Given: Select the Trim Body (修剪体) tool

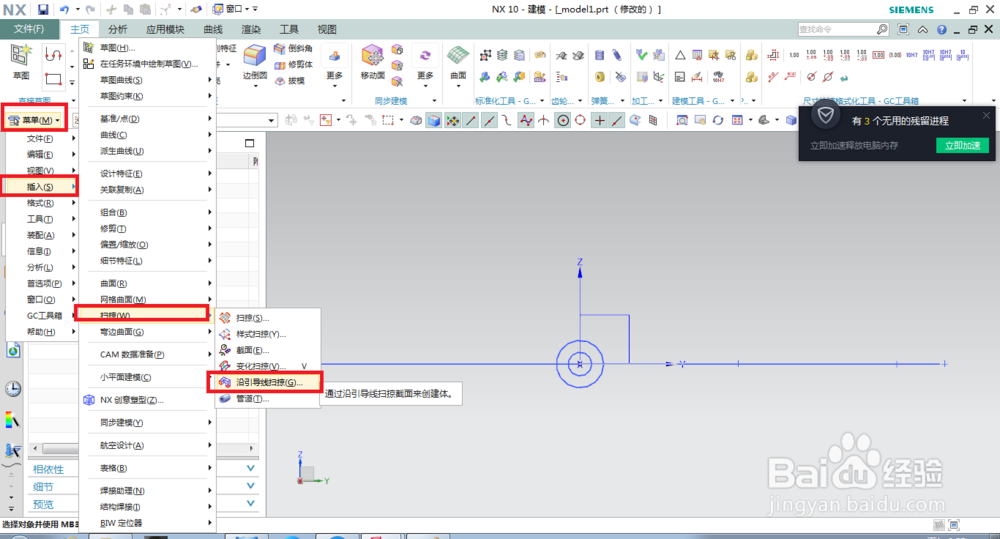Looking at the screenshot, I should pos(293,64).
